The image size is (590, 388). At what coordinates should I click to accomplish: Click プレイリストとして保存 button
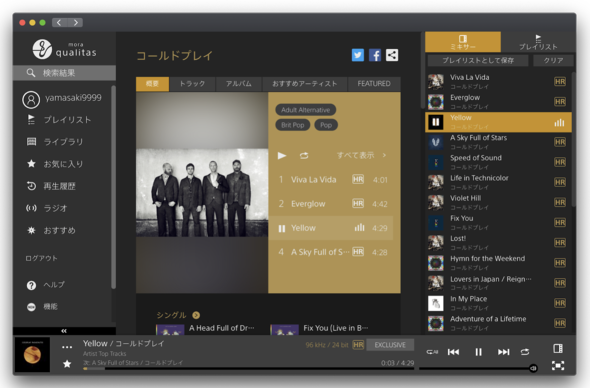[x=478, y=60]
